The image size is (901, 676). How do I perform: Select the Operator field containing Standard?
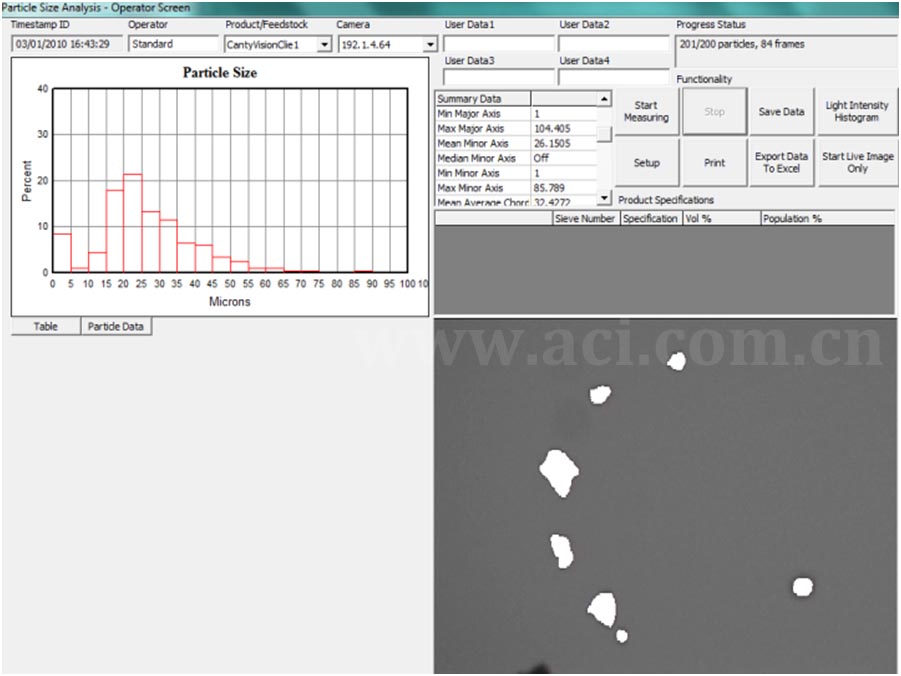pos(173,45)
